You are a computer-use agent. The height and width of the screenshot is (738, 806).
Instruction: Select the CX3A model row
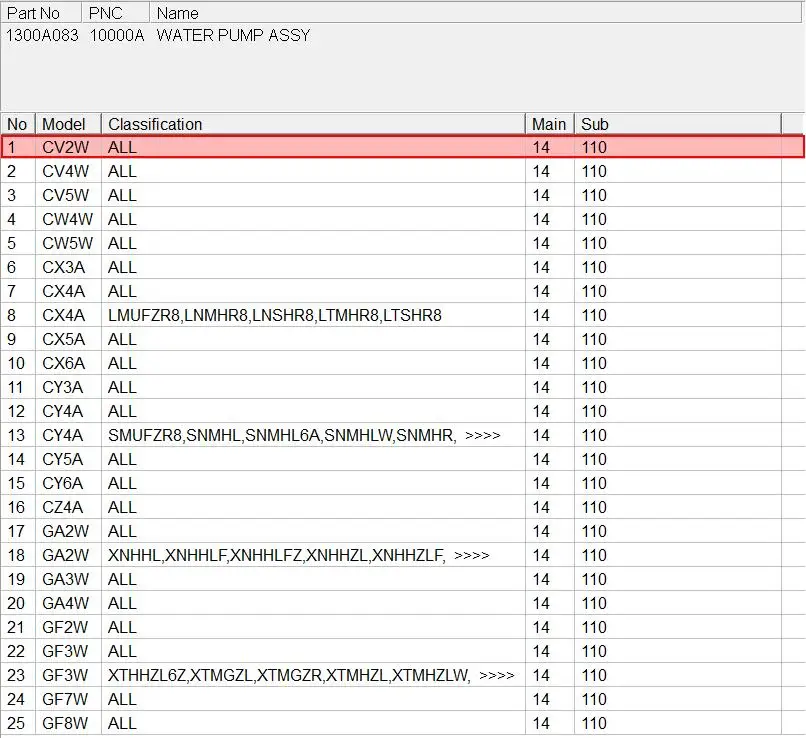click(402, 267)
